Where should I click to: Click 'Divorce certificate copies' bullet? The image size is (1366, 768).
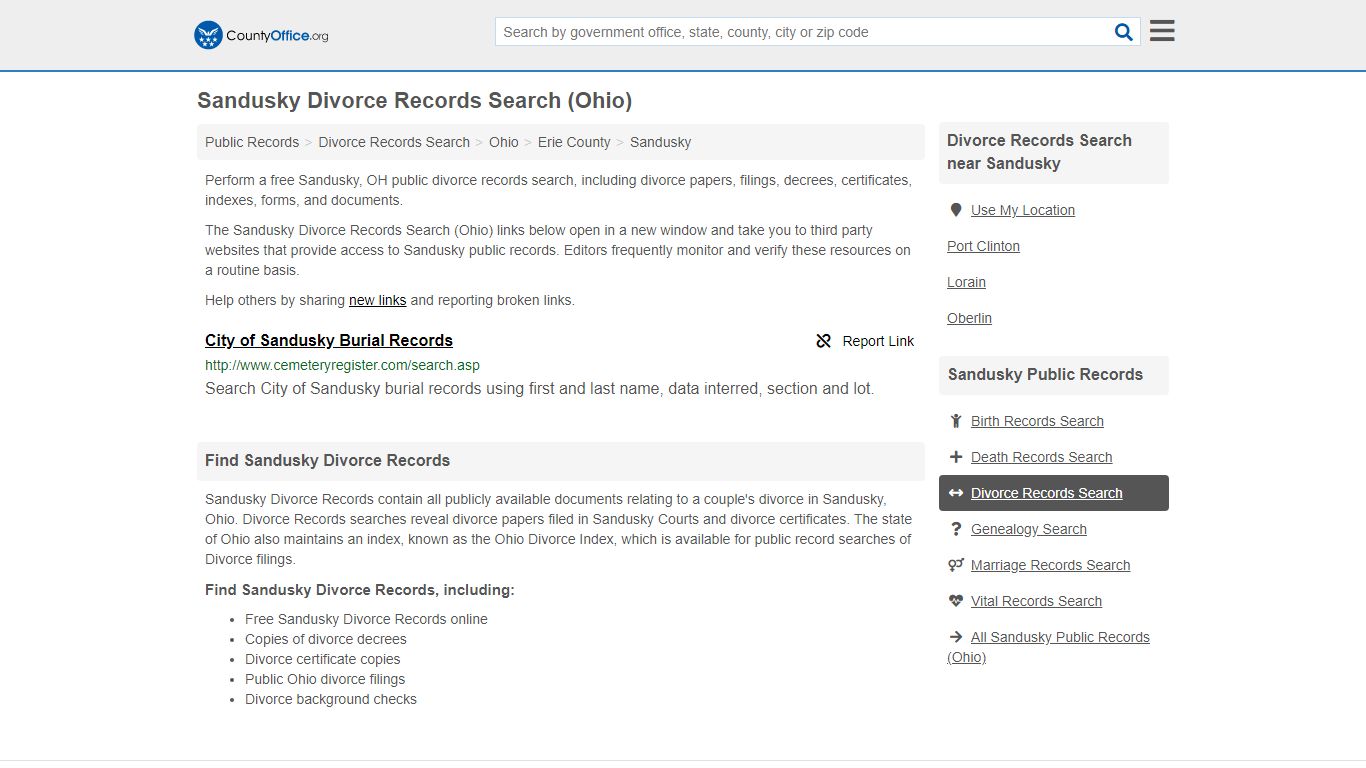[x=322, y=659]
